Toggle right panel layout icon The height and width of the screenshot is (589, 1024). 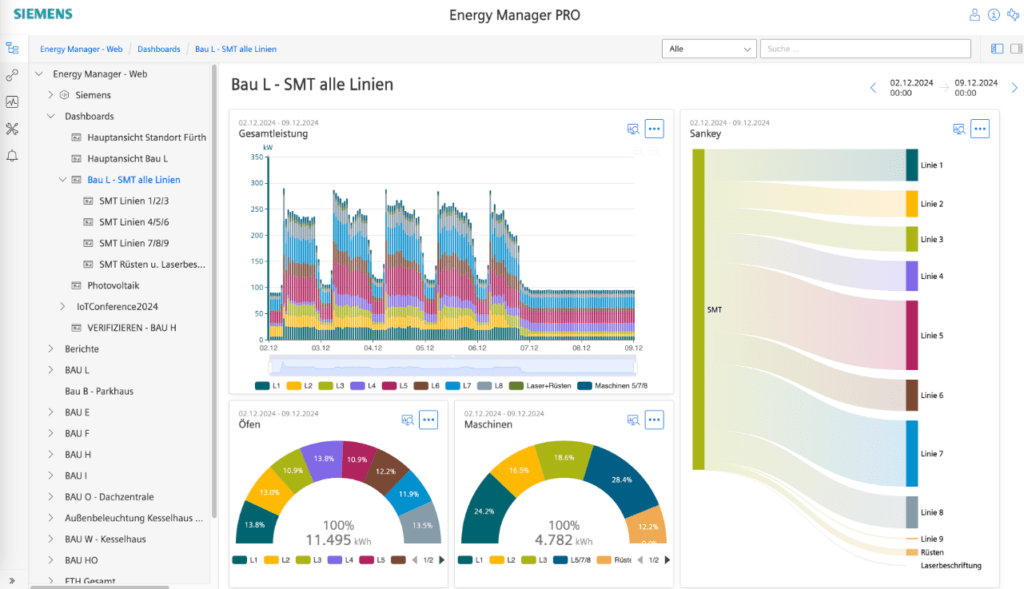[1016, 48]
